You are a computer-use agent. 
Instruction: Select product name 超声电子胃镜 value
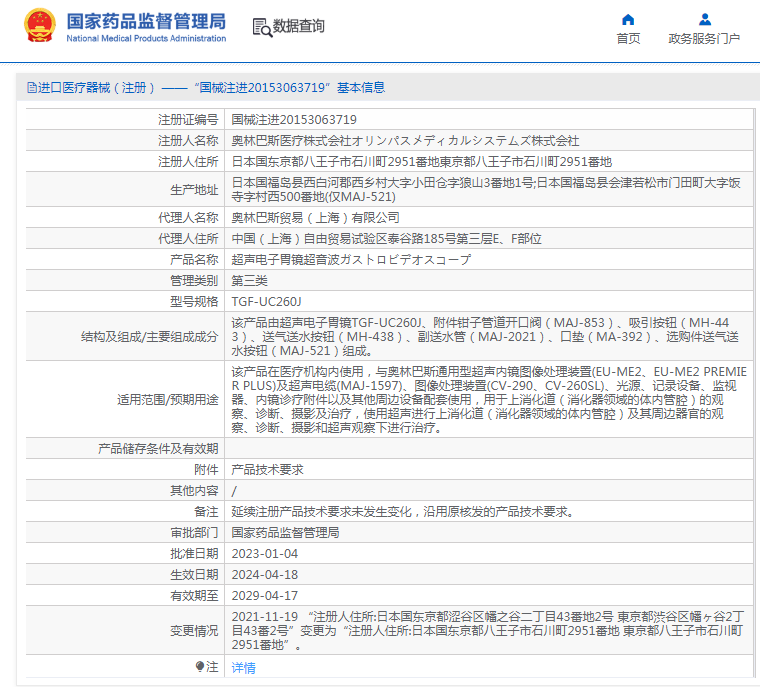pos(351,260)
